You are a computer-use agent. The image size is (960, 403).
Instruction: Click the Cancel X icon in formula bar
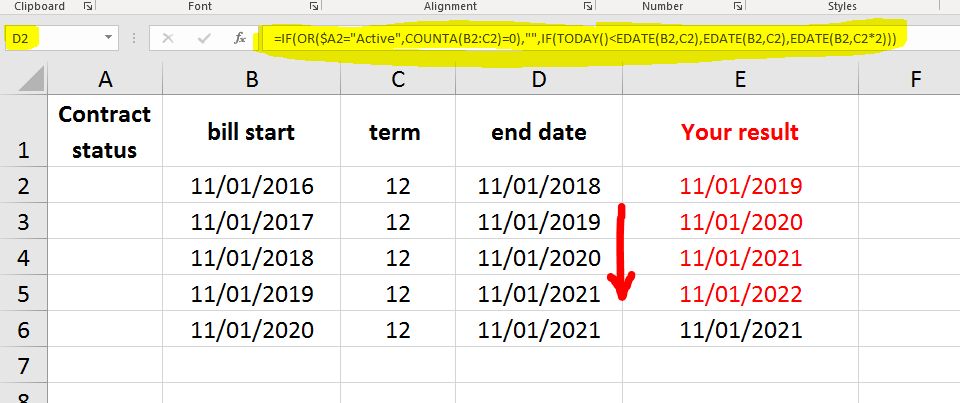click(168, 39)
